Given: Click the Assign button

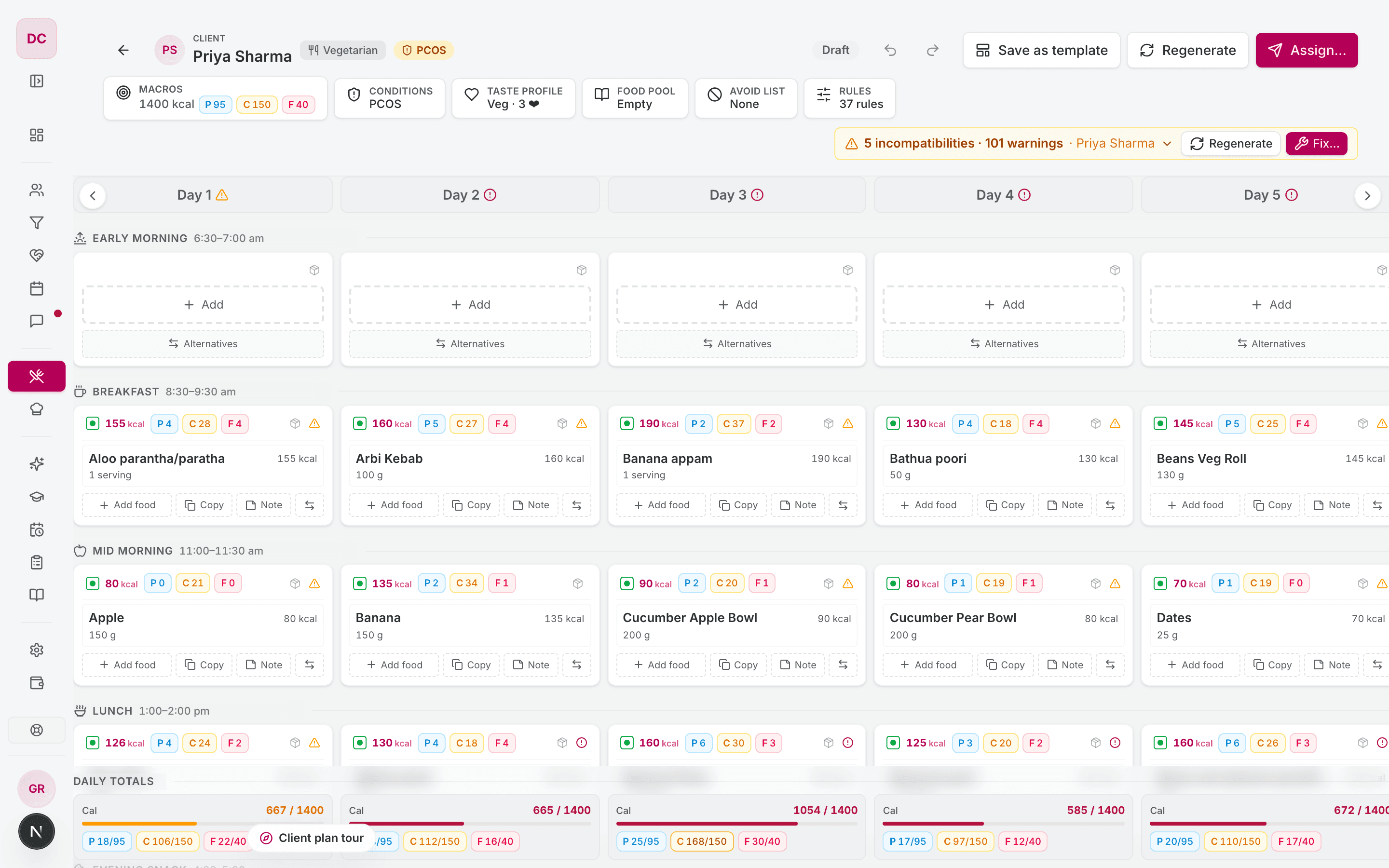Looking at the screenshot, I should click(x=1307, y=51).
